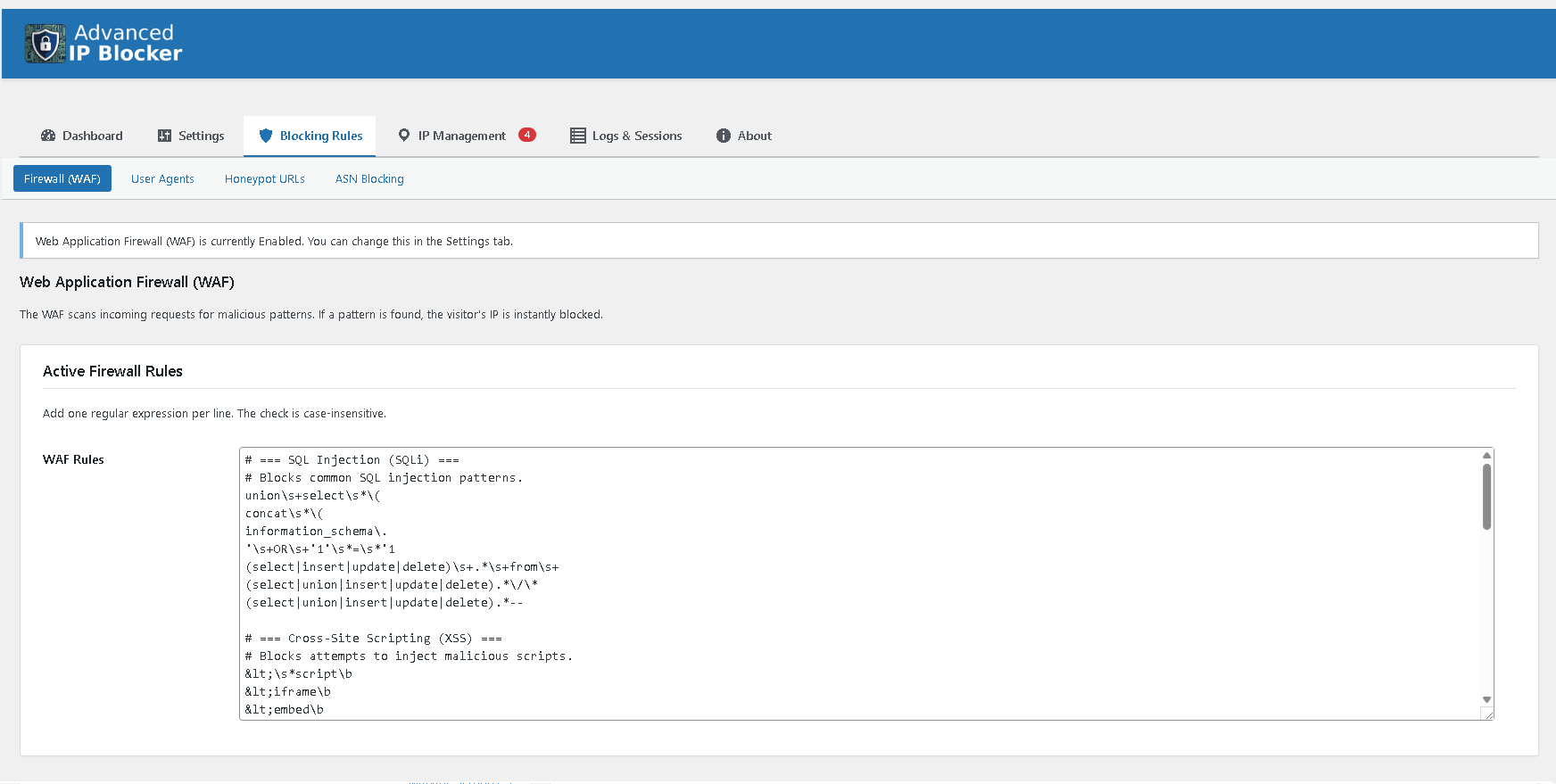
Task: Go to the ASN Blocking sub-tab
Action: click(369, 179)
